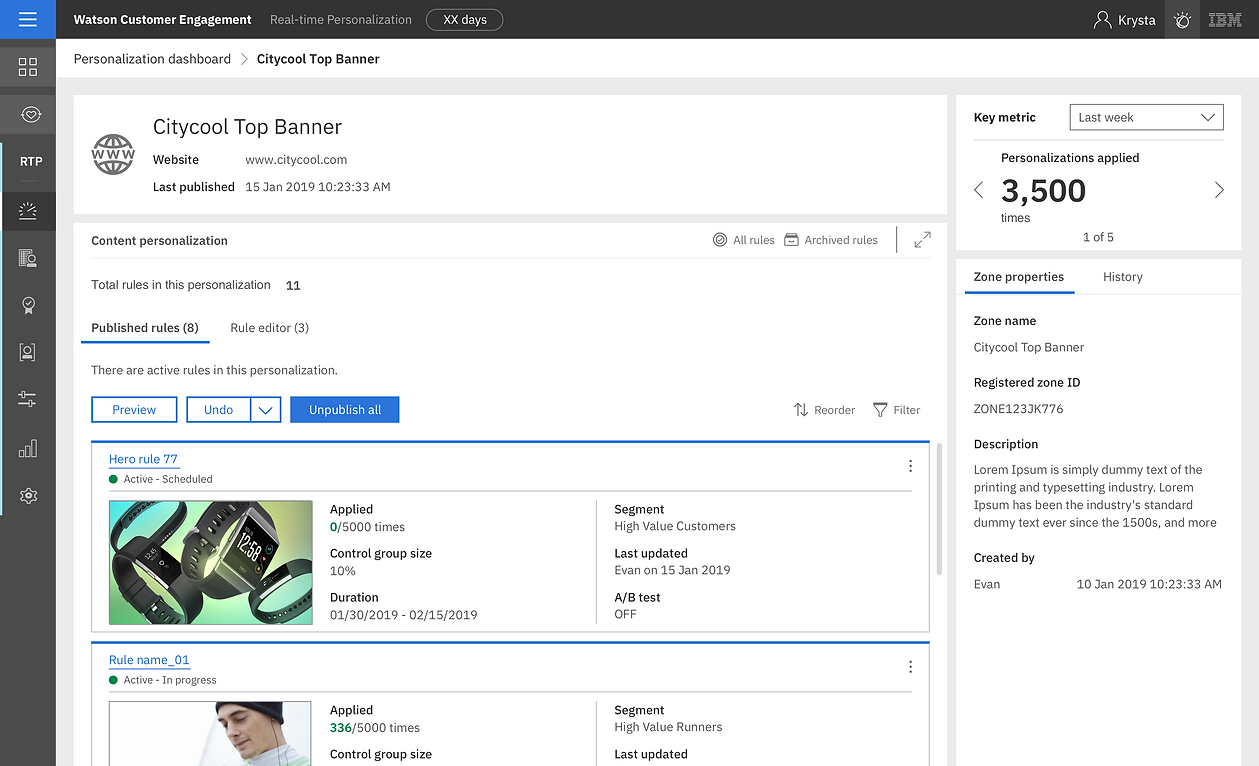
Task: Click the rules list vertical scrollbar
Action: tap(939, 510)
